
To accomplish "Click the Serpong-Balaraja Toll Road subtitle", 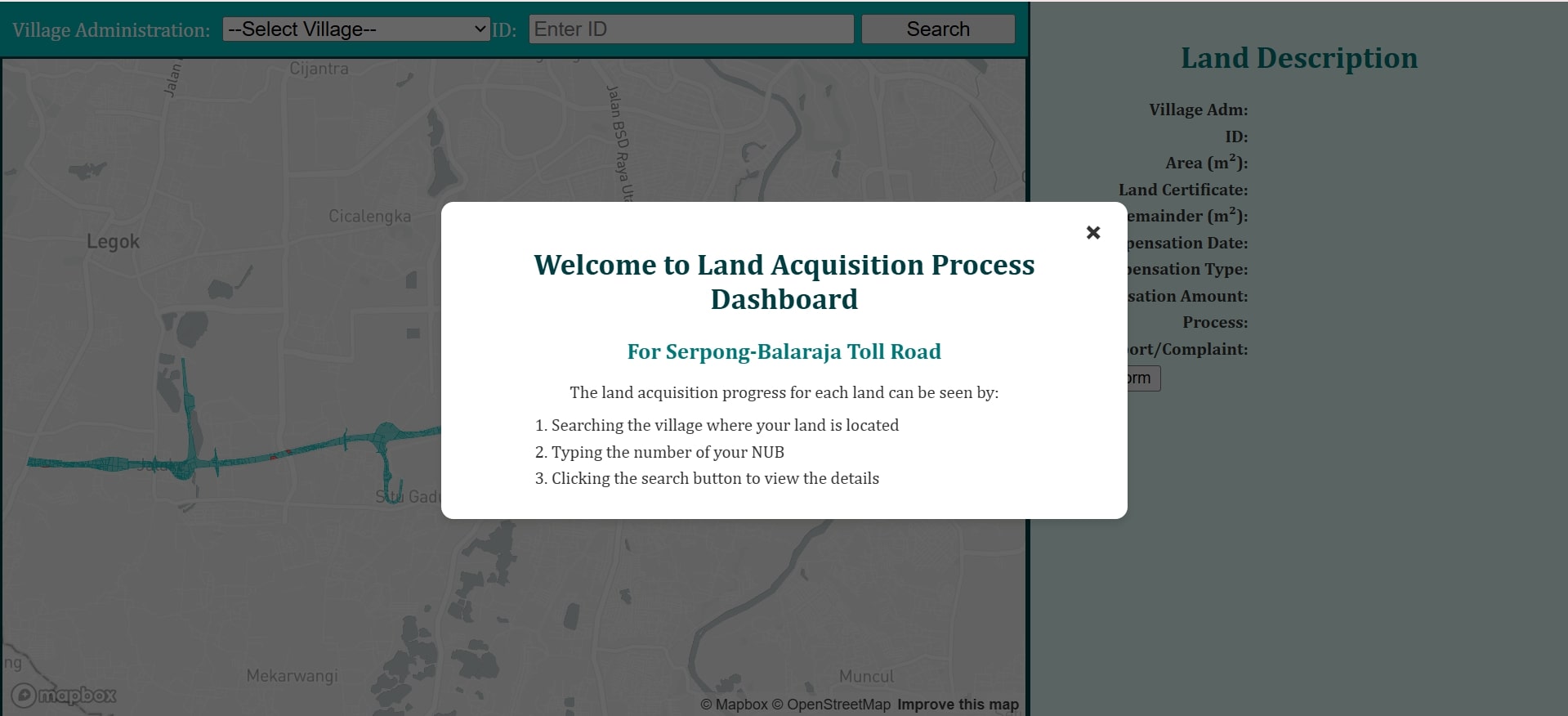I will (x=784, y=351).
